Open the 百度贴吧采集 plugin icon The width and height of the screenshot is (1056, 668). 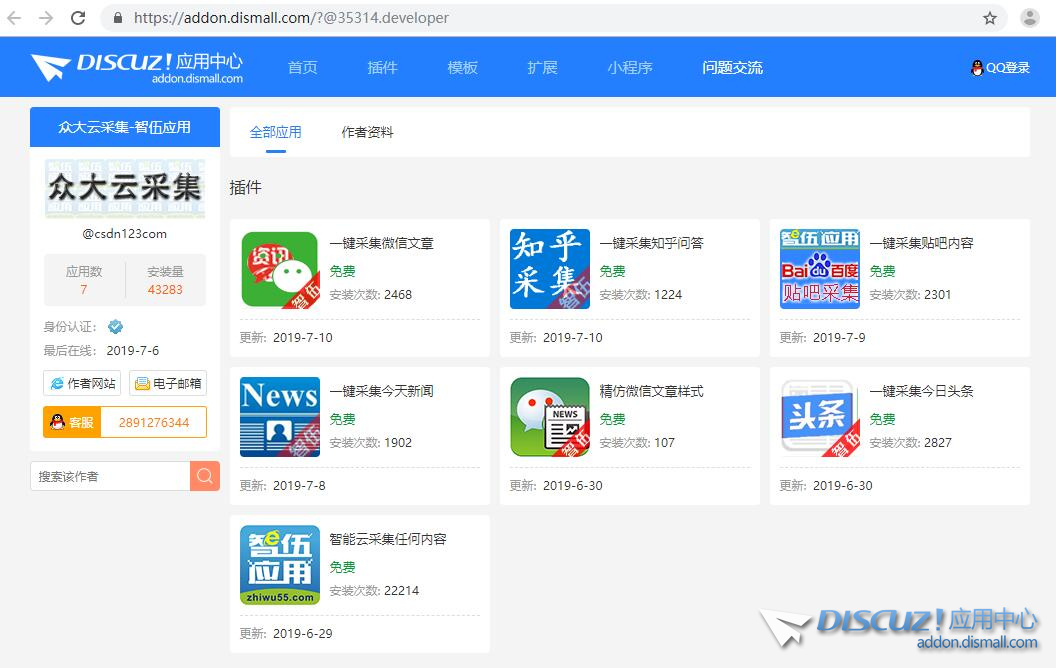[x=820, y=269]
